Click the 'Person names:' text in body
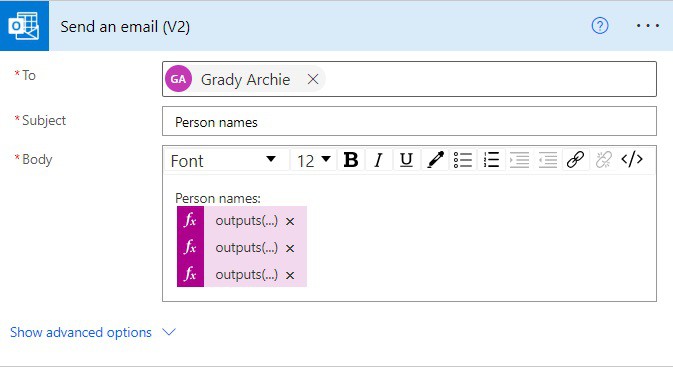Viewport: 673px width, 367px height. pos(218,198)
